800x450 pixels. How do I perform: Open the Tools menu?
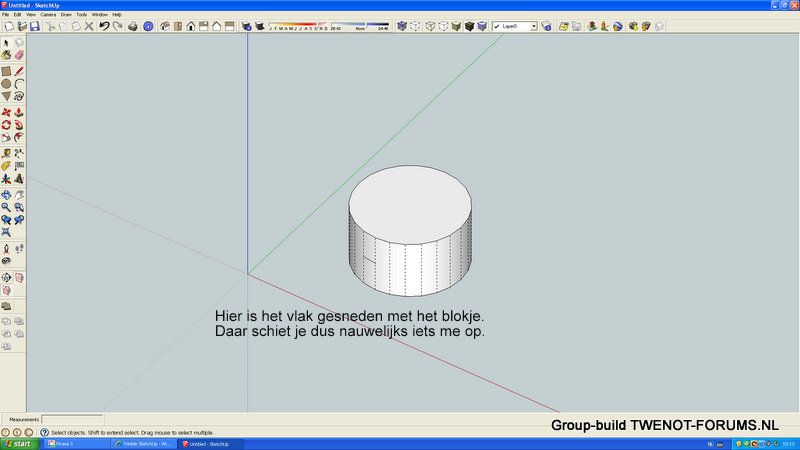coord(81,15)
